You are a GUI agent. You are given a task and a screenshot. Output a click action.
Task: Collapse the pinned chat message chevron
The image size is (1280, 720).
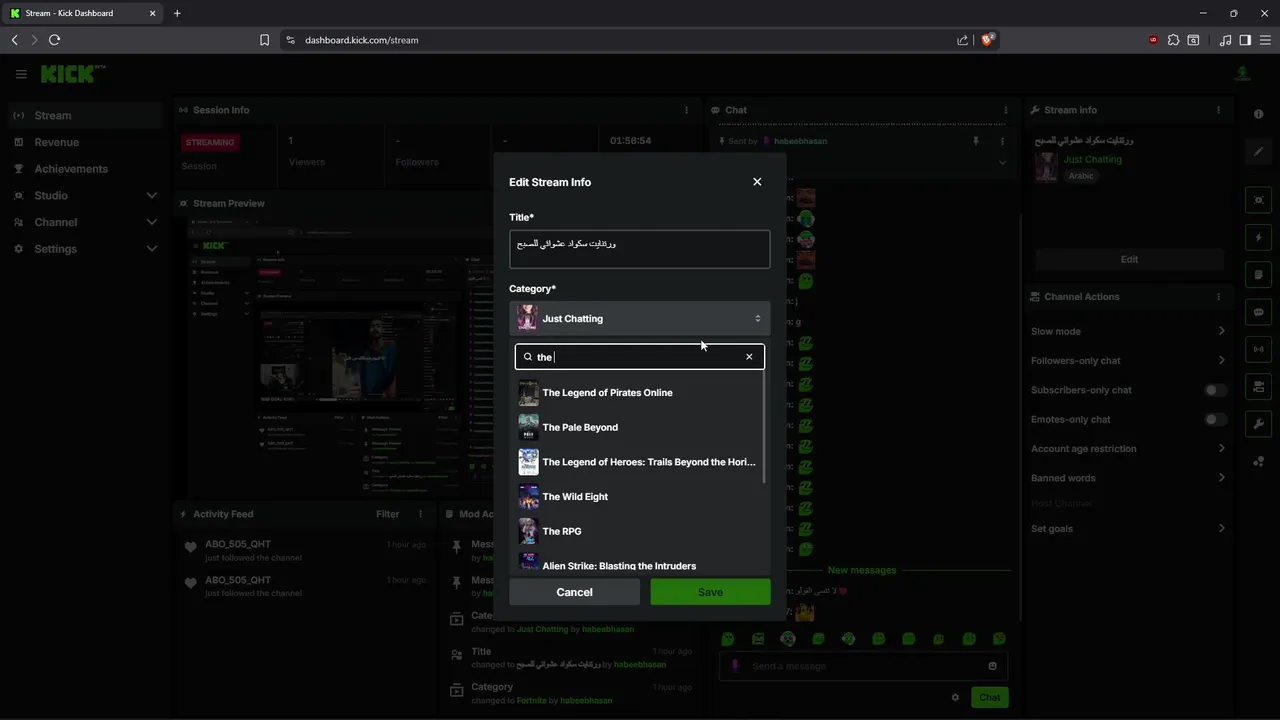coord(1003,162)
